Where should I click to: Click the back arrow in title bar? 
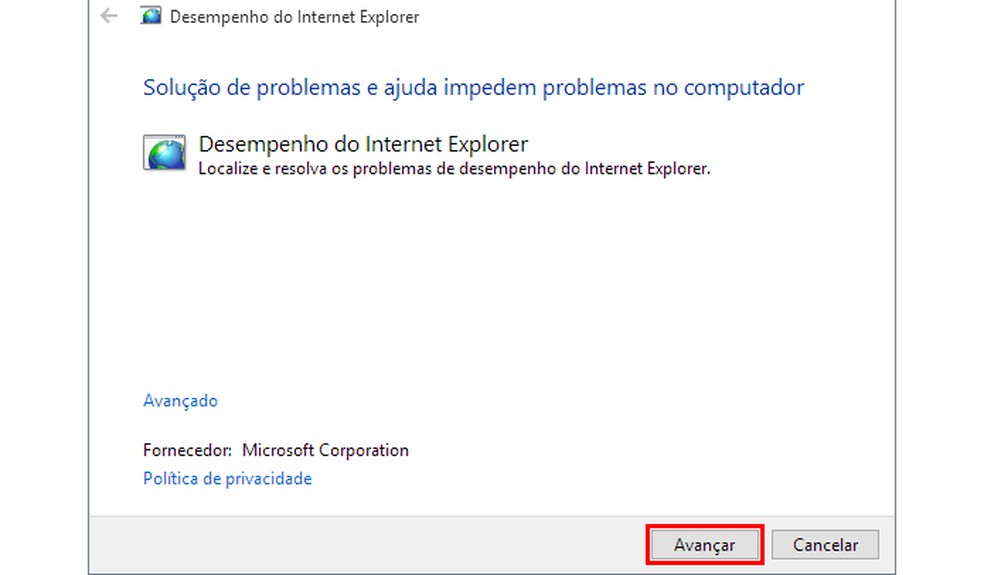[110, 16]
